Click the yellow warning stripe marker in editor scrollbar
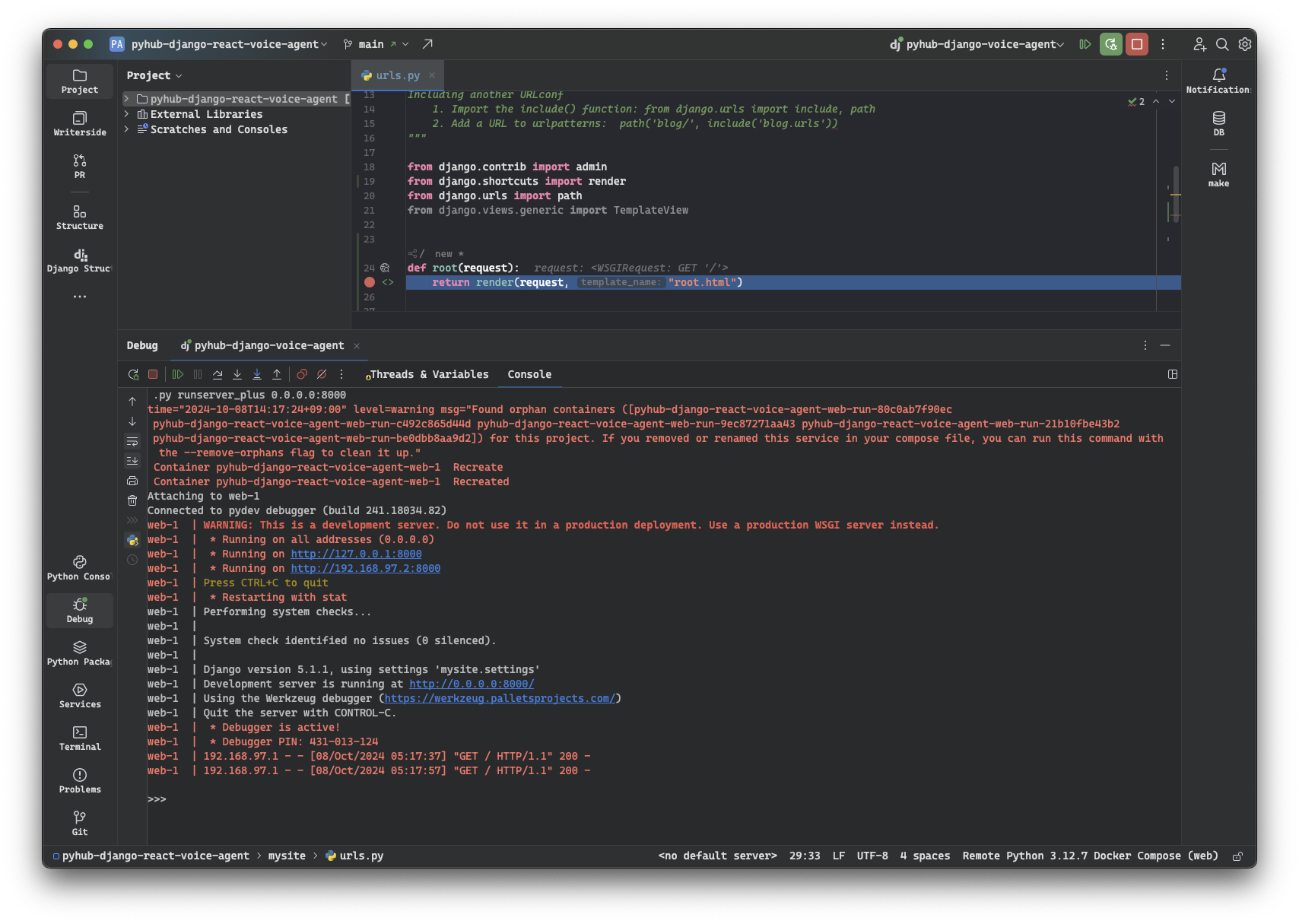The image size is (1299, 924). 1176,195
